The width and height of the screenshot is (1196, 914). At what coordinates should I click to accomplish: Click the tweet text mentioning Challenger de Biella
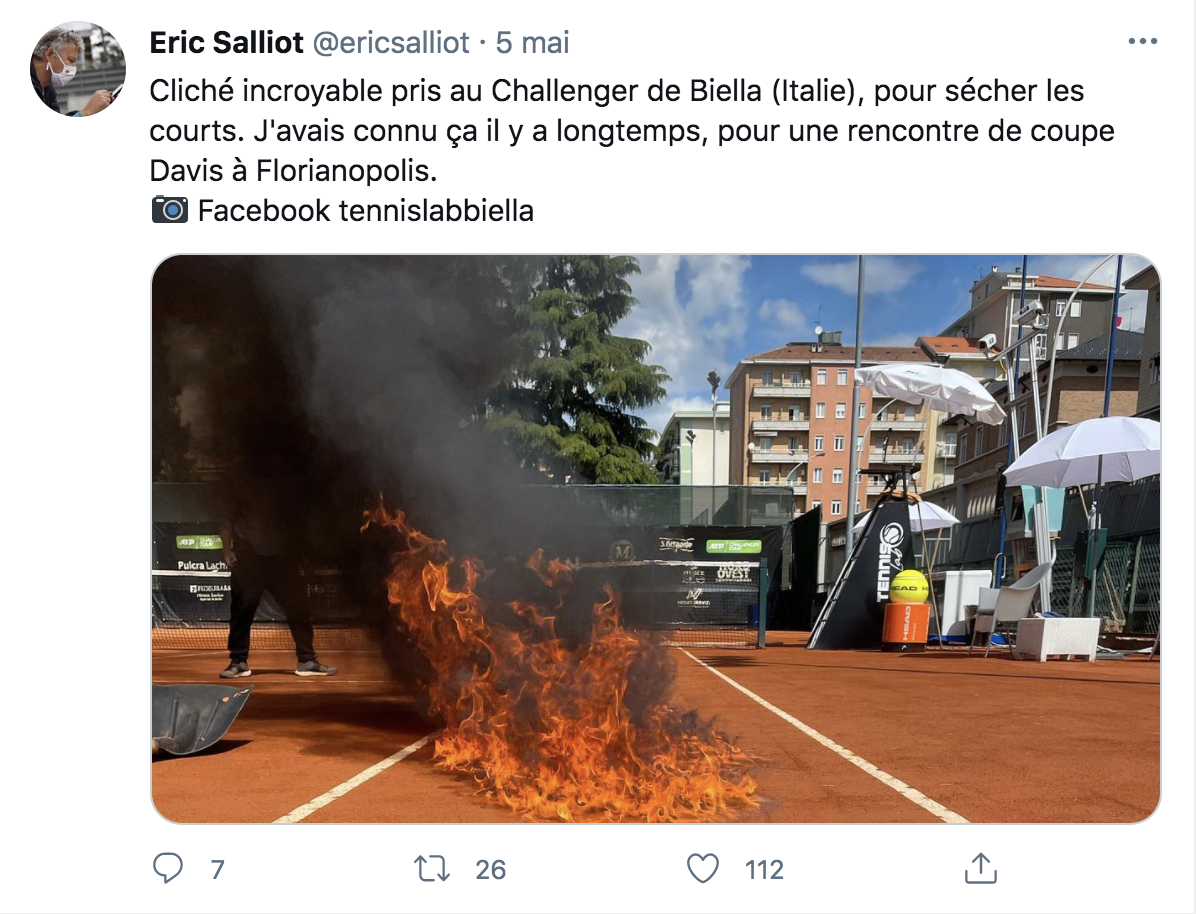pos(616,91)
